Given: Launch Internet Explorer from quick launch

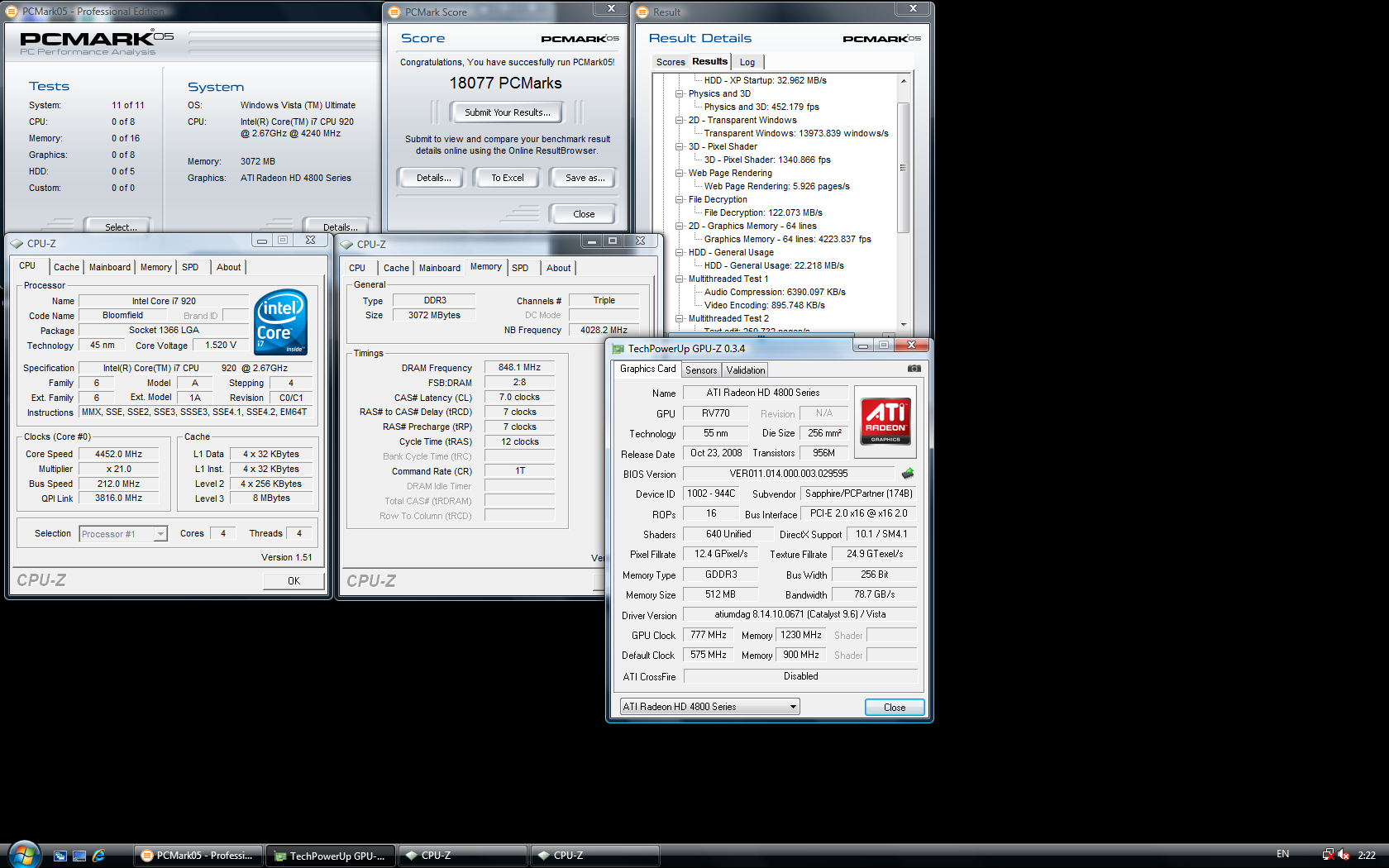Looking at the screenshot, I should 98,856.
